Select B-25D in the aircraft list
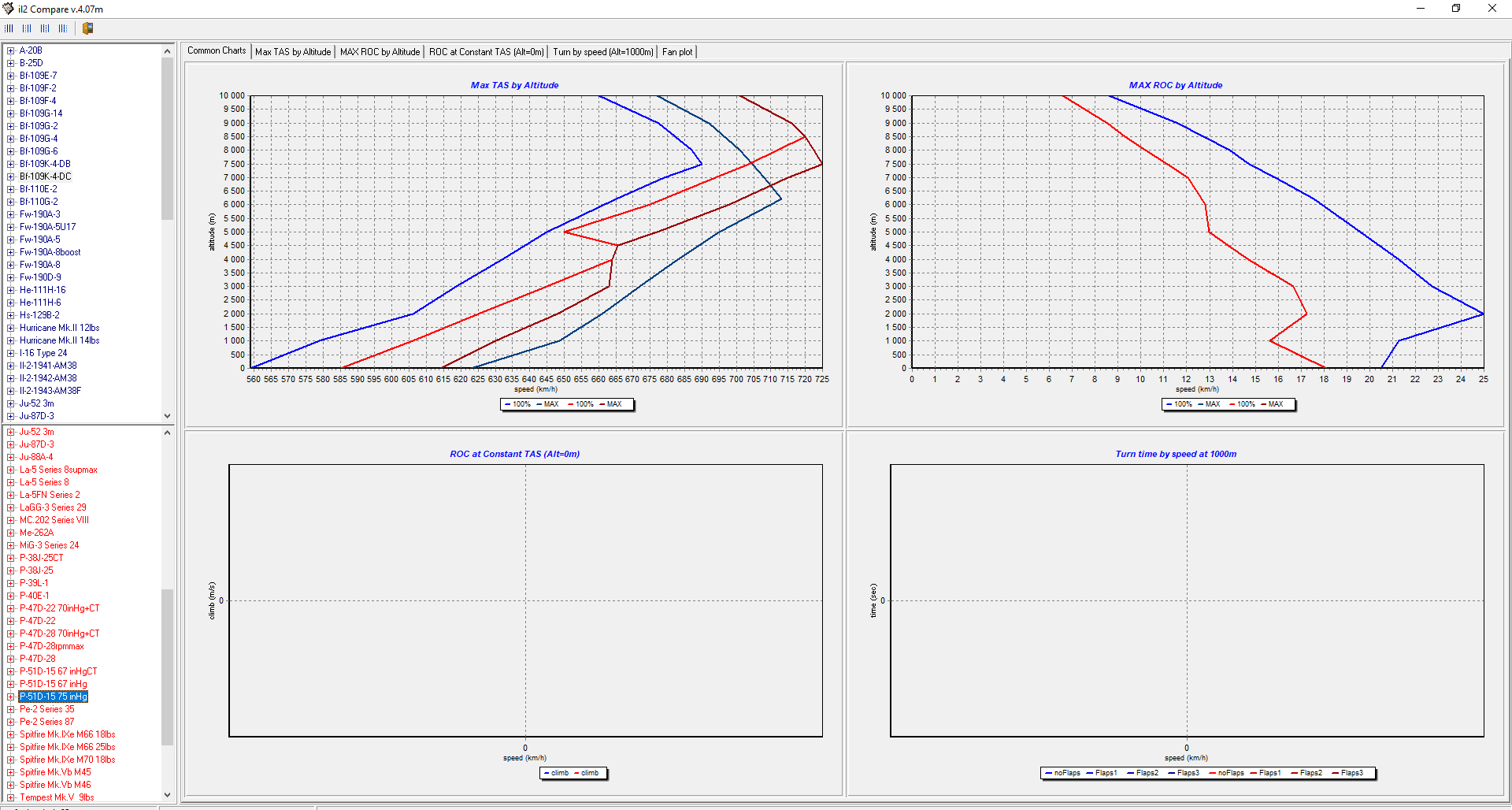 pos(31,63)
